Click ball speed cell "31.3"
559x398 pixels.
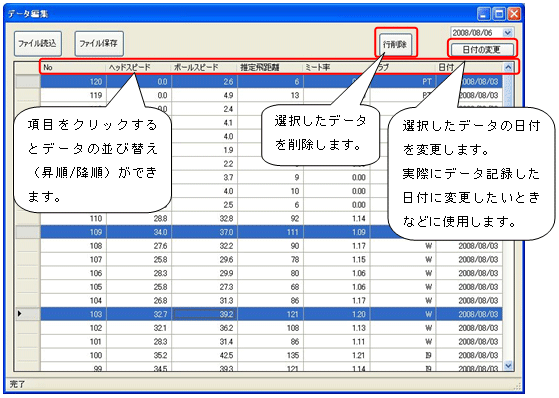point(205,301)
